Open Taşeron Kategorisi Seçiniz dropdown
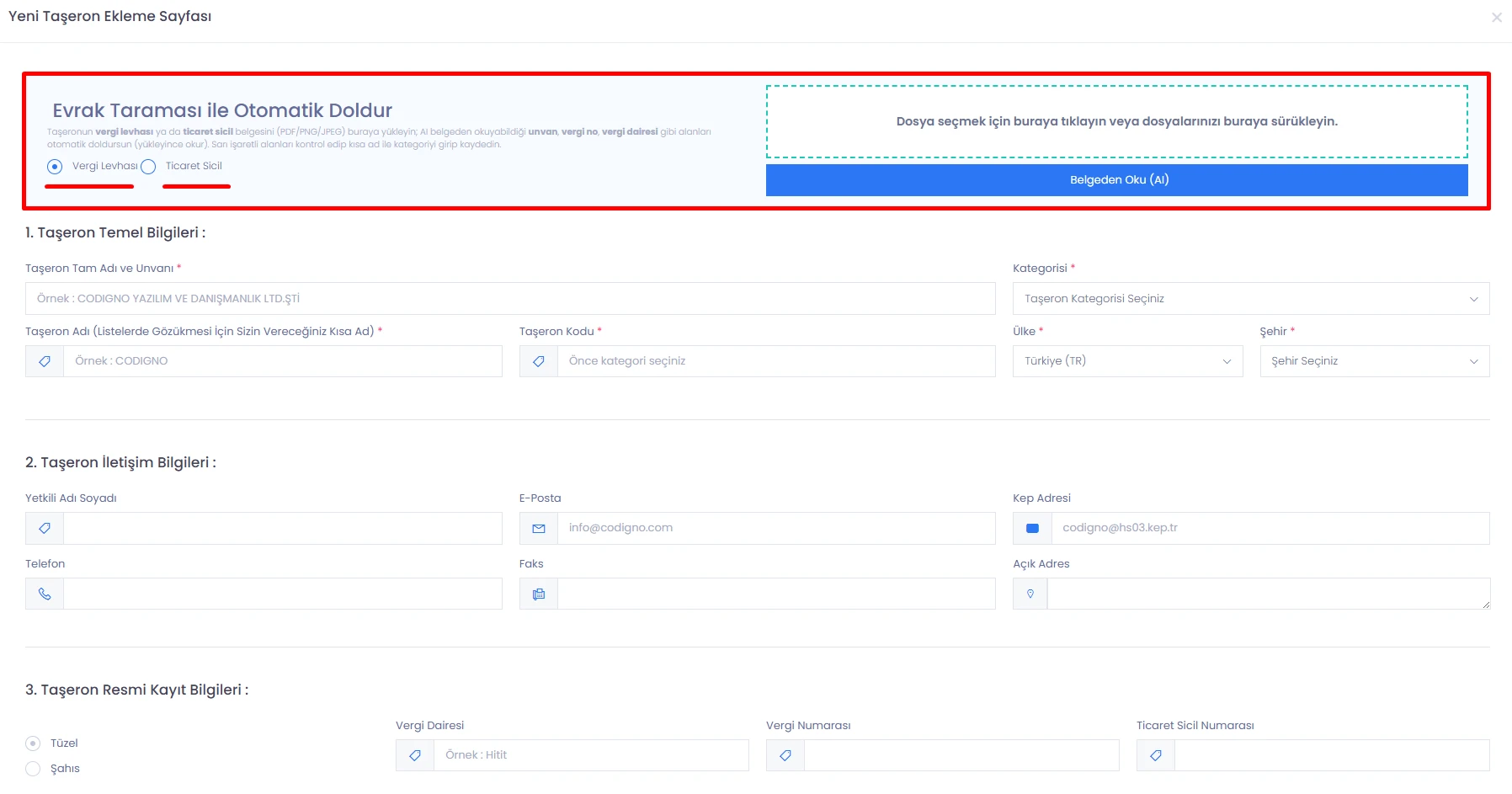Image resolution: width=1512 pixels, height=794 pixels. (x=1251, y=299)
